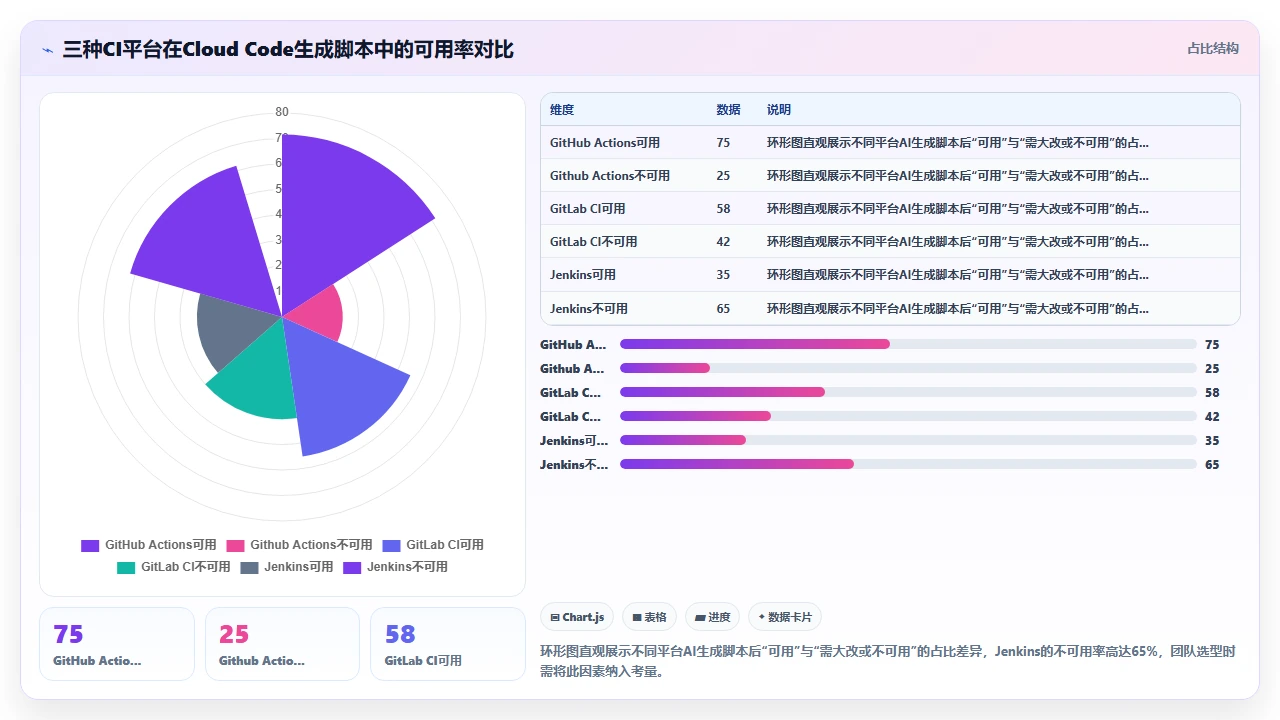Screen dimensions: 1280x720
Task: Click the progress bar showing 25
Action: click(908, 368)
